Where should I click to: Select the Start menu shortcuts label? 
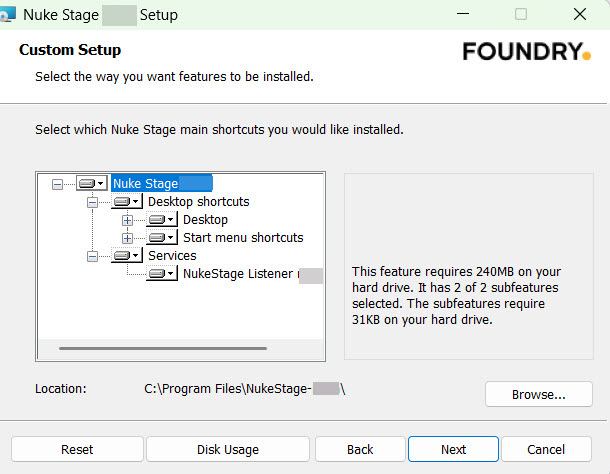pos(243,238)
